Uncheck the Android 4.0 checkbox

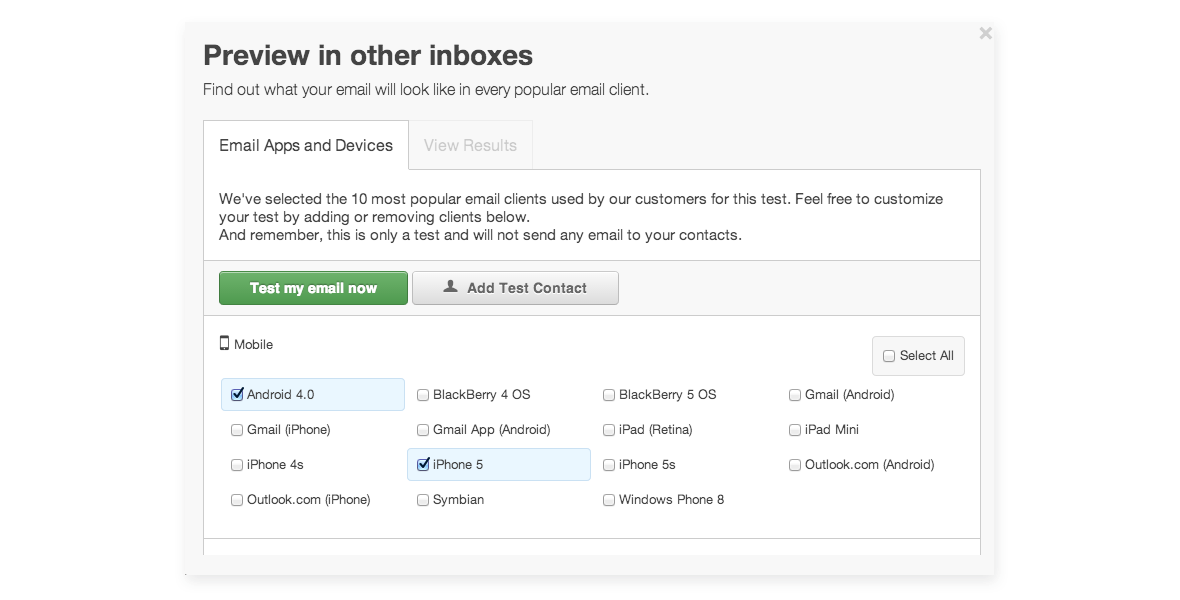click(237, 394)
